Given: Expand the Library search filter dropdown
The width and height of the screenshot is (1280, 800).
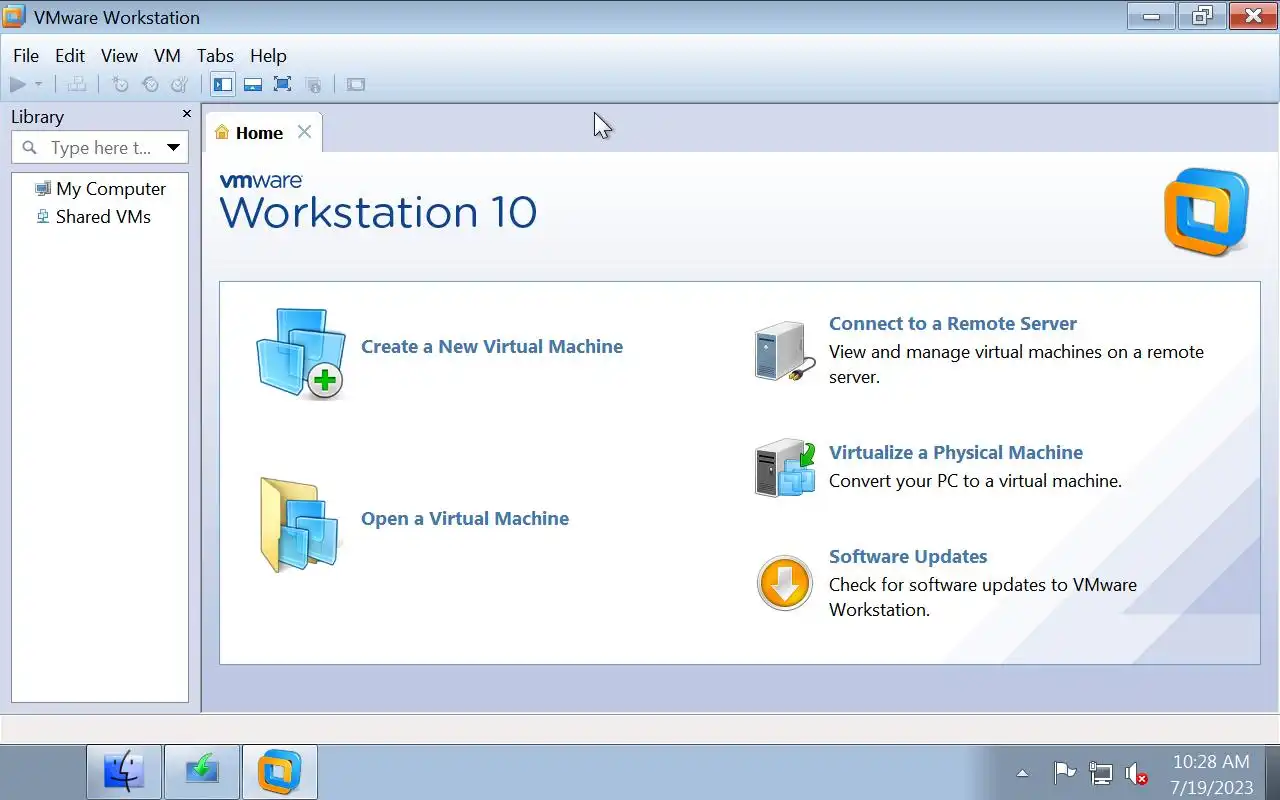Looking at the screenshot, I should (173, 148).
